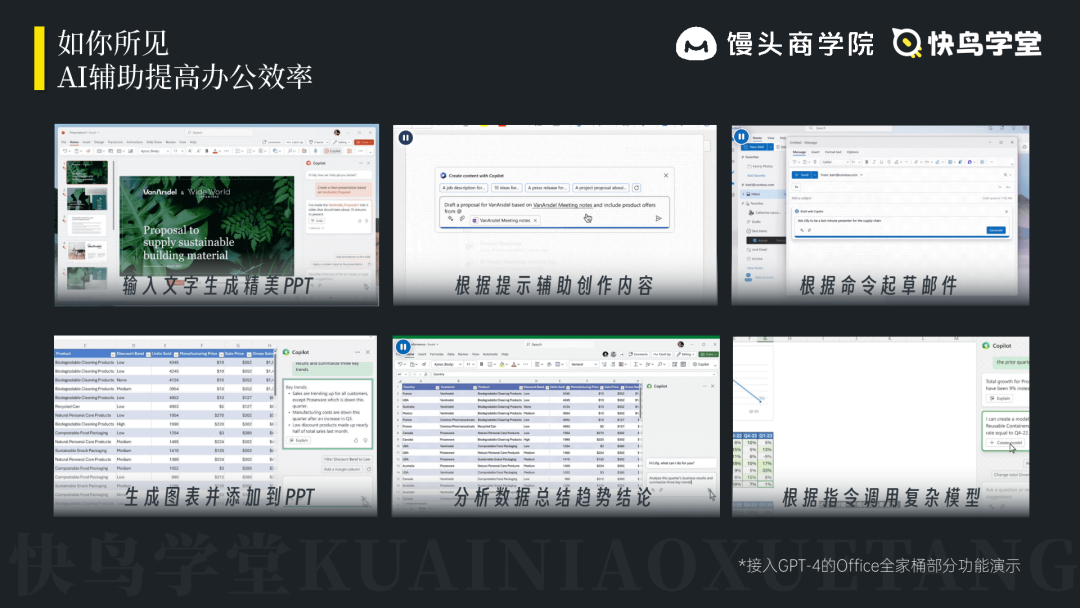Click the New Mail button in Outlook
Screen dimensions: 1080x608
pos(756,147)
